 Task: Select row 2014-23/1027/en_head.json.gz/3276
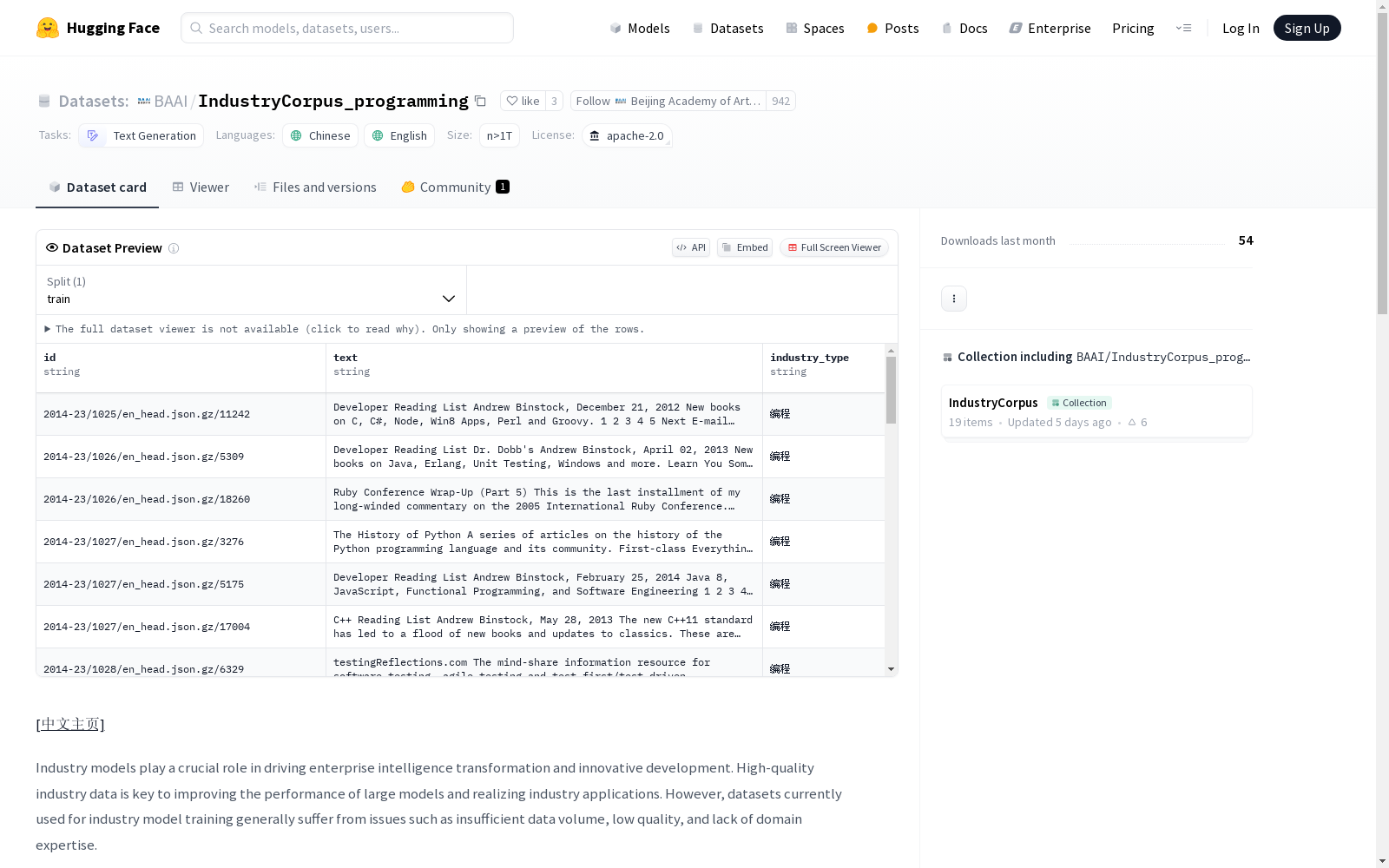pyautogui.click(x=460, y=542)
